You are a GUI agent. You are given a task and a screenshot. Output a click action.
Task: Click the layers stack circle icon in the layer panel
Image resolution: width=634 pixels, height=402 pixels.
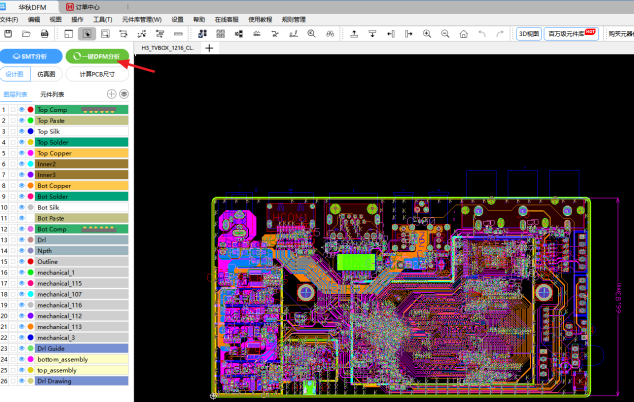point(124,94)
